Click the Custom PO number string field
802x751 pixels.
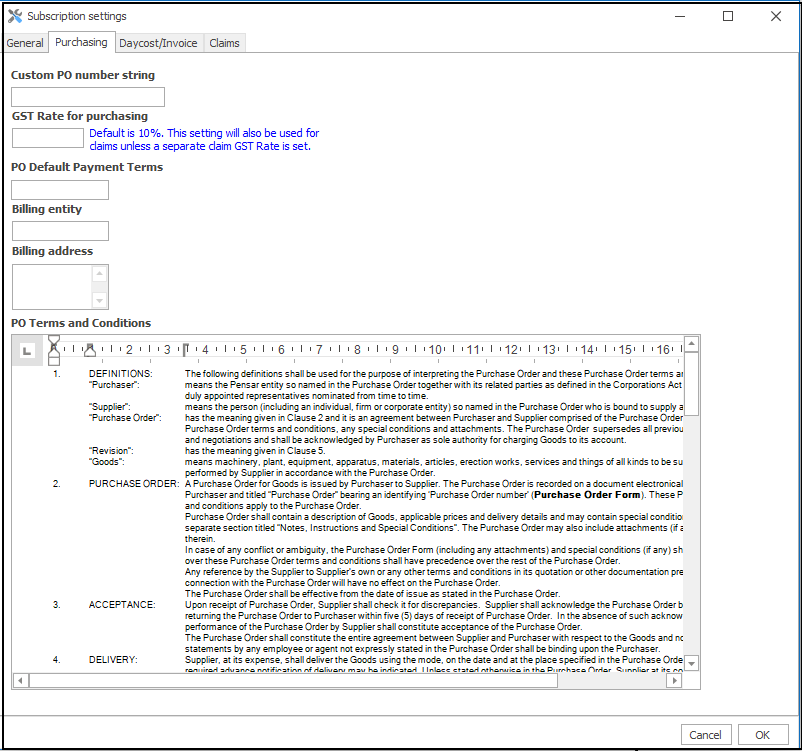88,97
